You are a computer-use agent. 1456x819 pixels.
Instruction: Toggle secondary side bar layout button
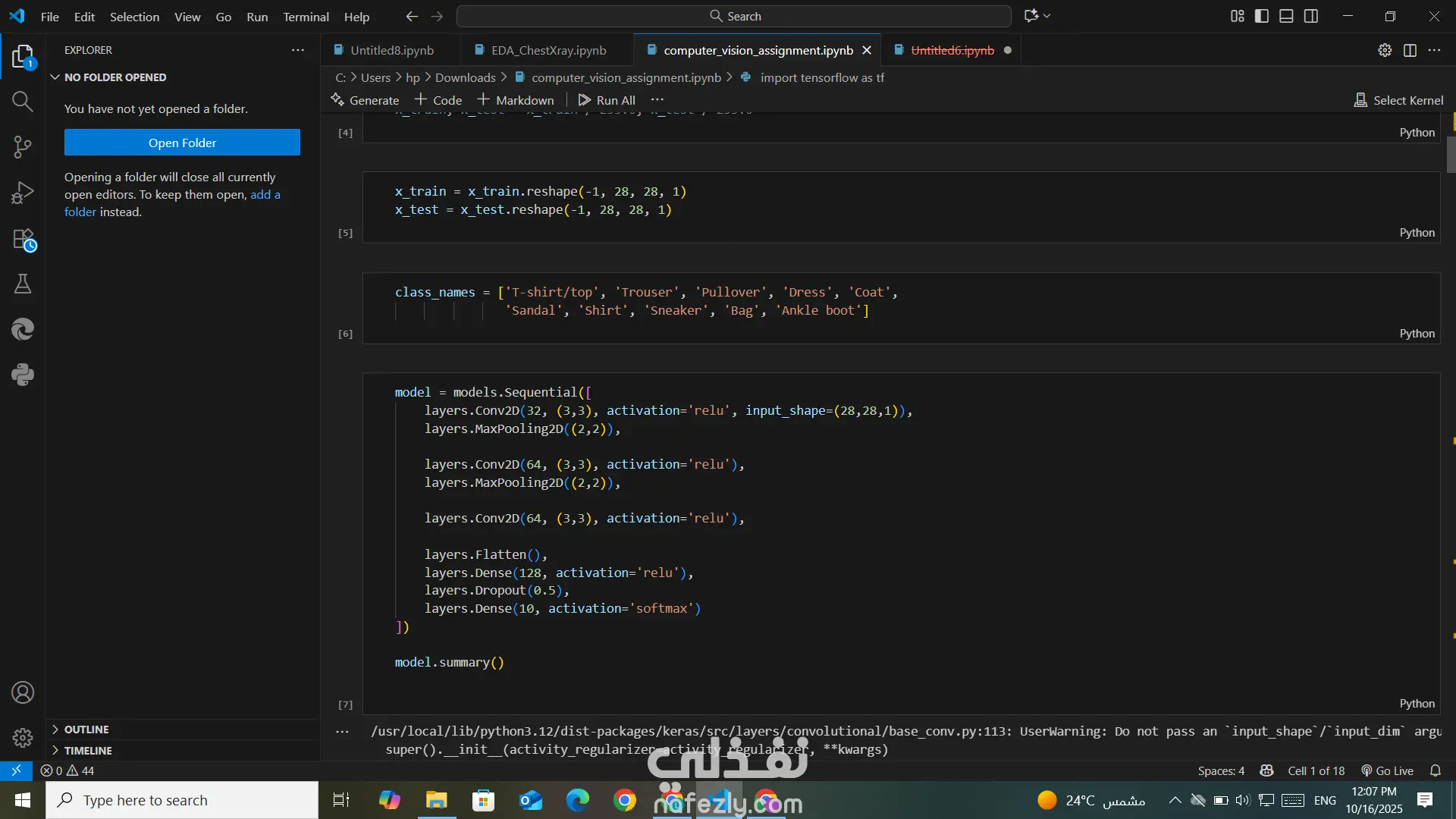click(1311, 16)
